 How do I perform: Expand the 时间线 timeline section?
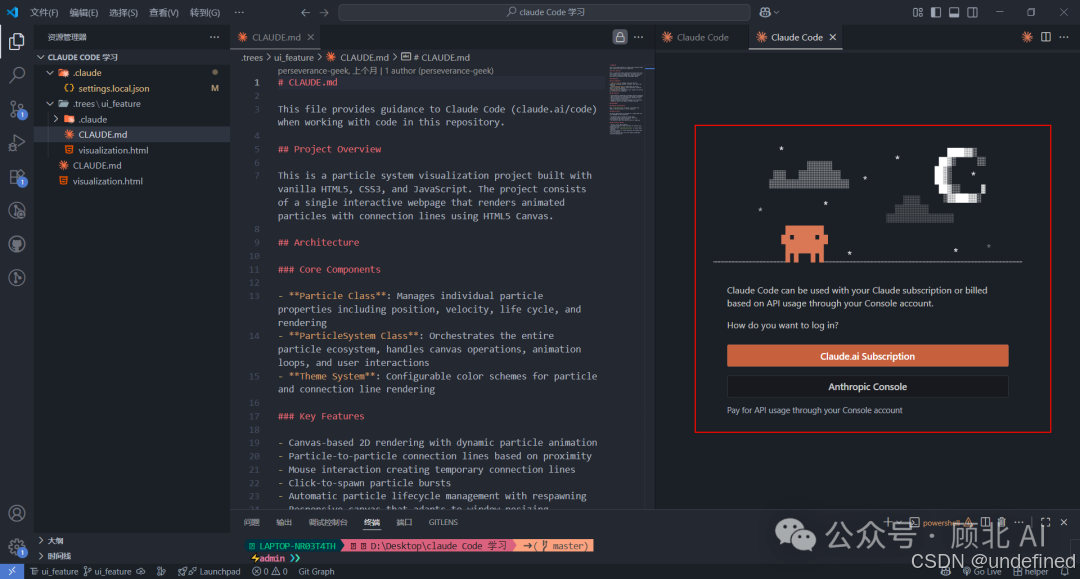click(41, 556)
